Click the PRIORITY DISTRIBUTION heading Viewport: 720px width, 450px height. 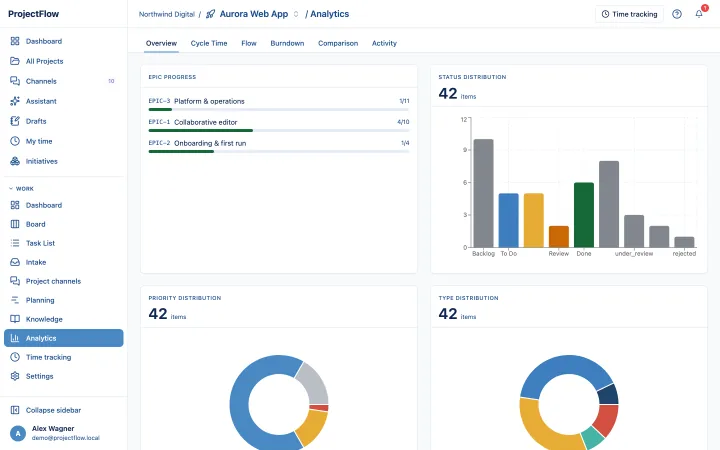click(x=185, y=298)
